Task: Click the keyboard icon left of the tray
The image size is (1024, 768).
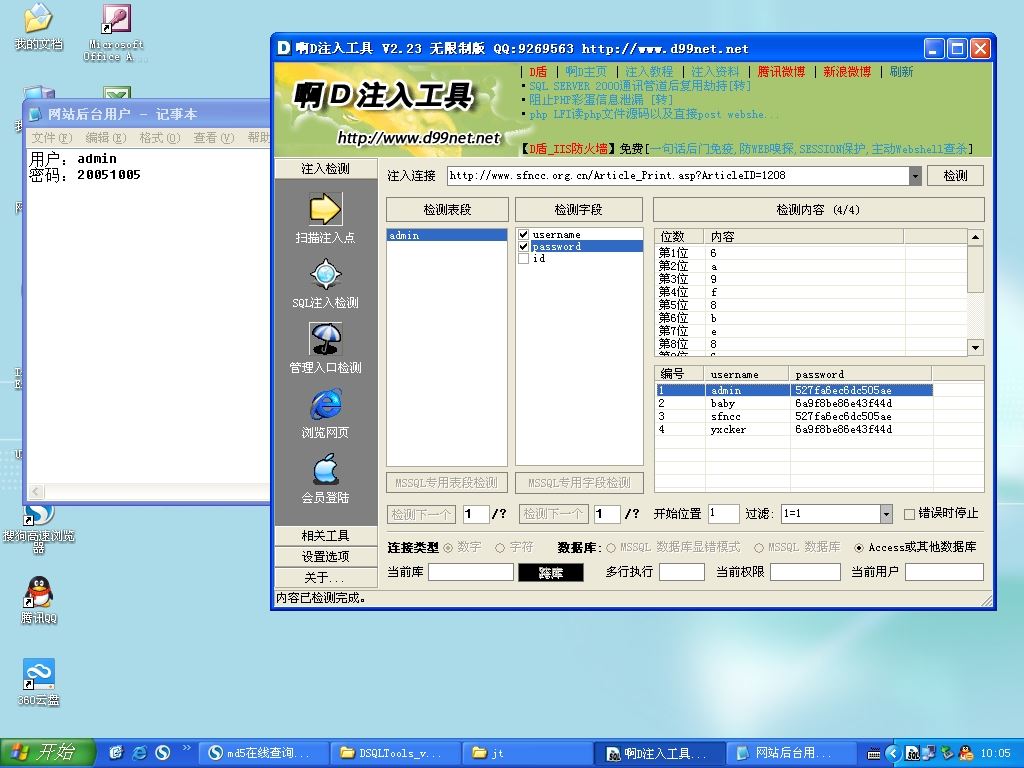Action: pos(874,754)
